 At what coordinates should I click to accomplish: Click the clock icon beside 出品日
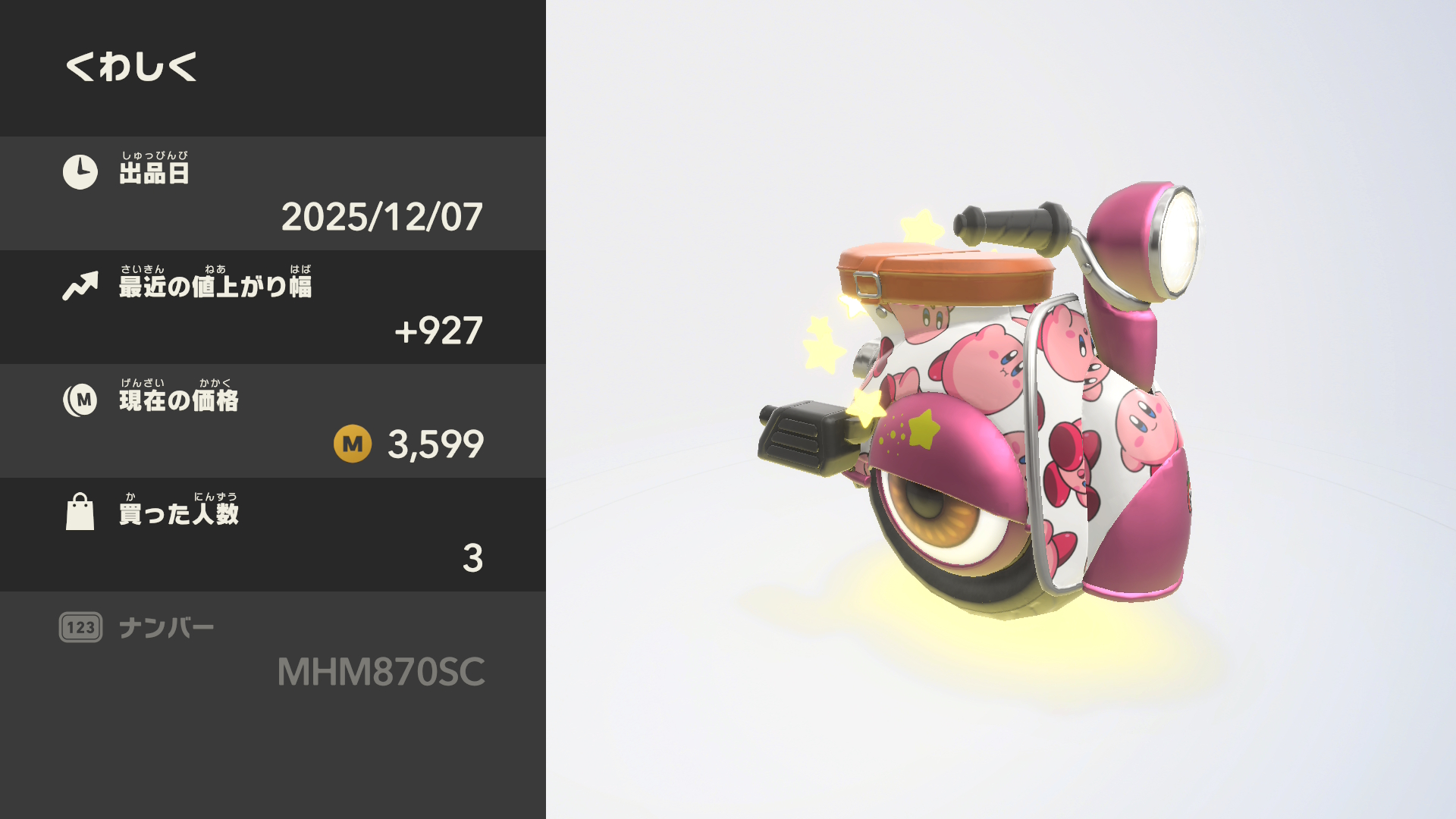coord(80,172)
